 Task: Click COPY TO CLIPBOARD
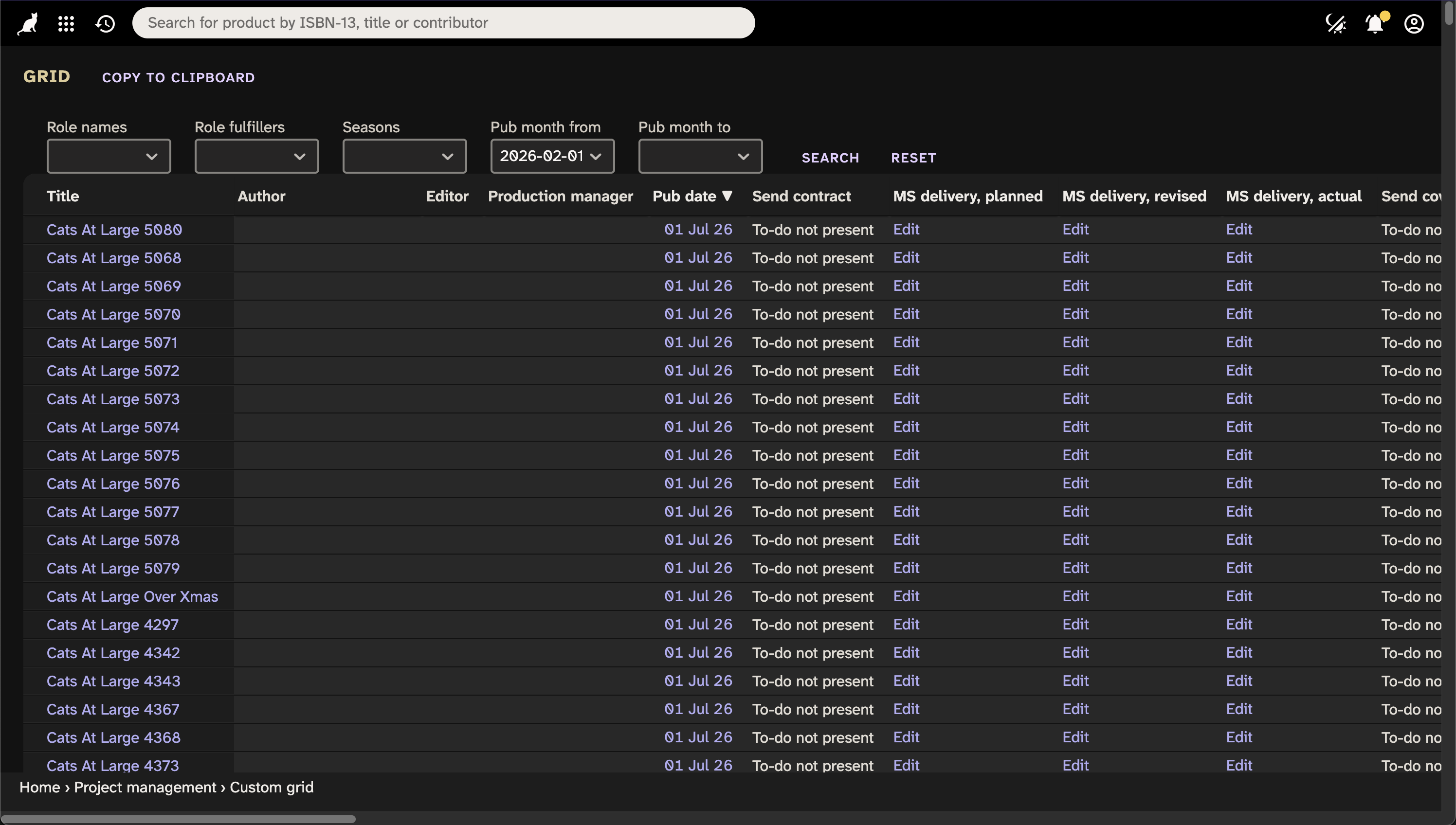pos(179,78)
